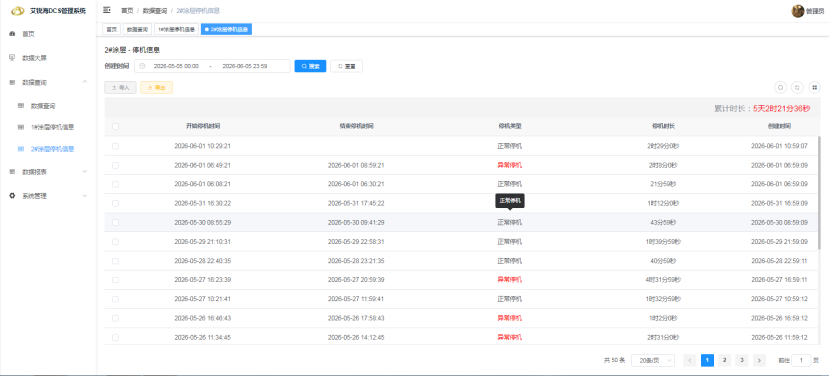830x377 pixels.
Task: Open column settings grid icon
Action: click(x=815, y=87)
